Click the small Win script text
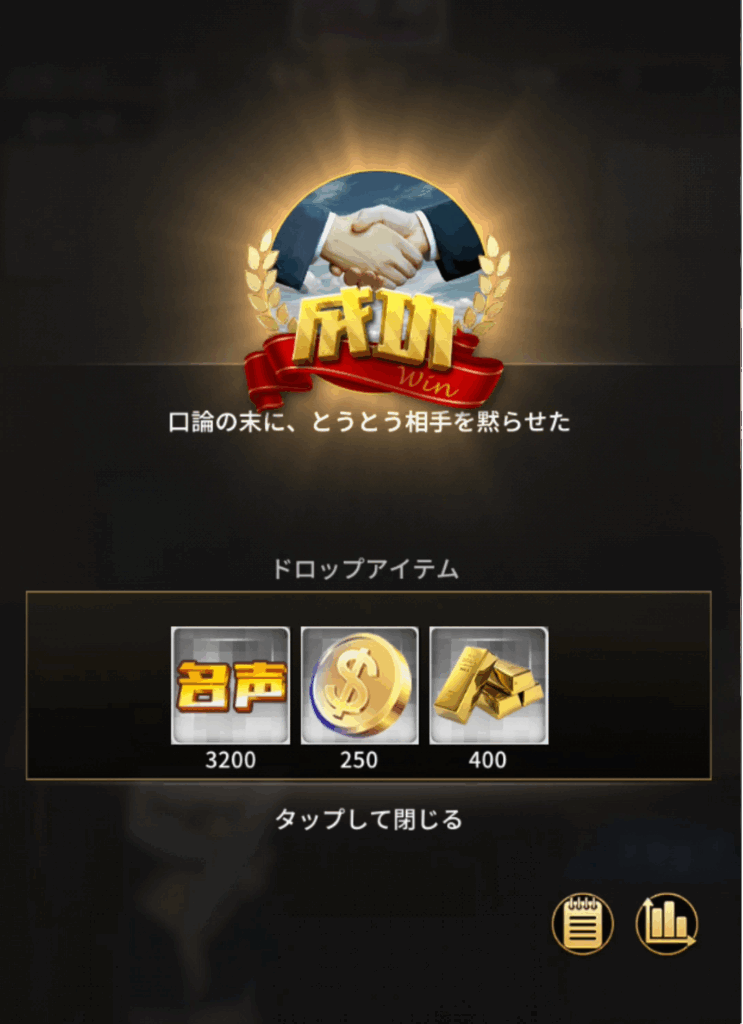Viewport: 743px width, 1024px height. click(424, 384)
